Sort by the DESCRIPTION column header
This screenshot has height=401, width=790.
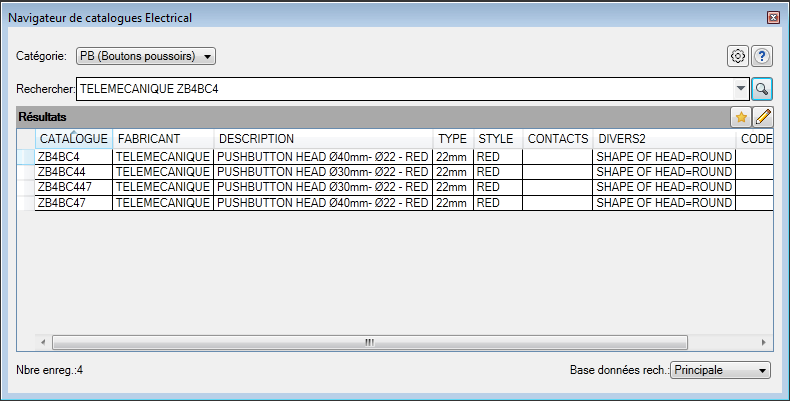(323, 139)
